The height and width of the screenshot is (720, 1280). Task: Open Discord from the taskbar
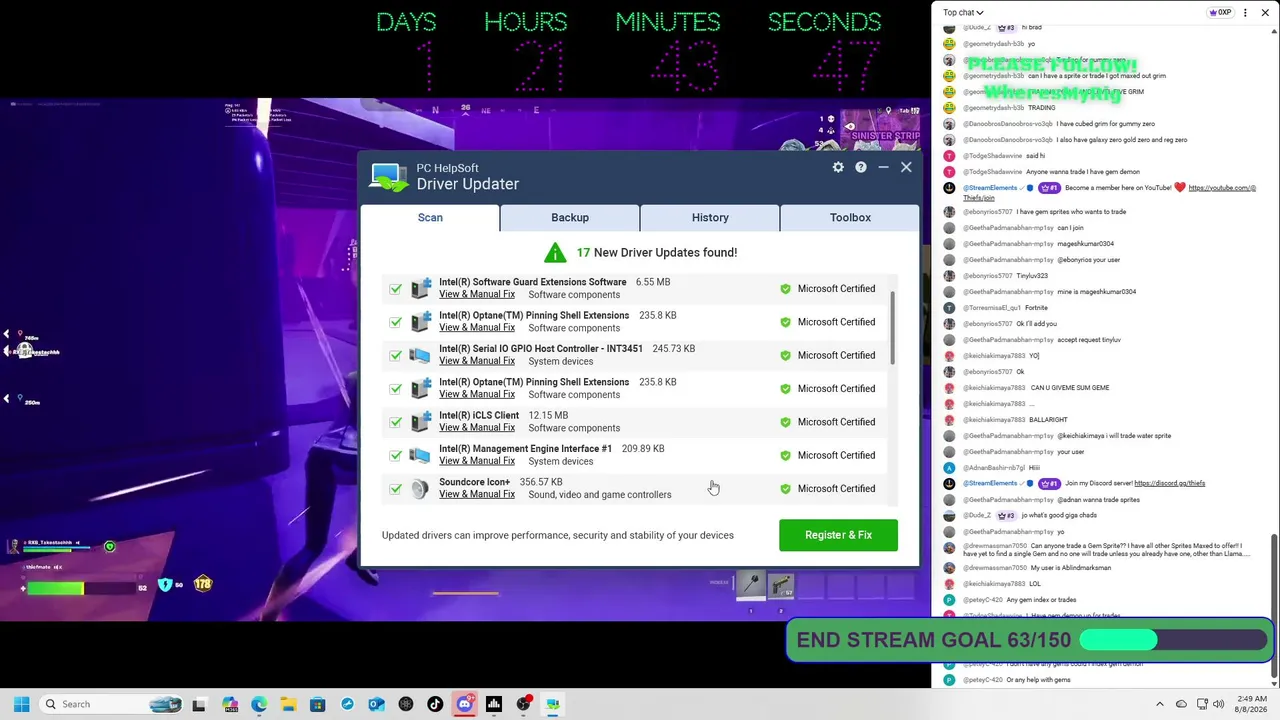click(464, 704)
